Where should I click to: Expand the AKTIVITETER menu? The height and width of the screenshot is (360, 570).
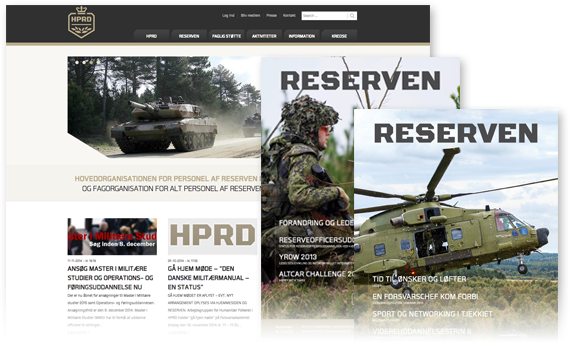(x=264, y=36)
